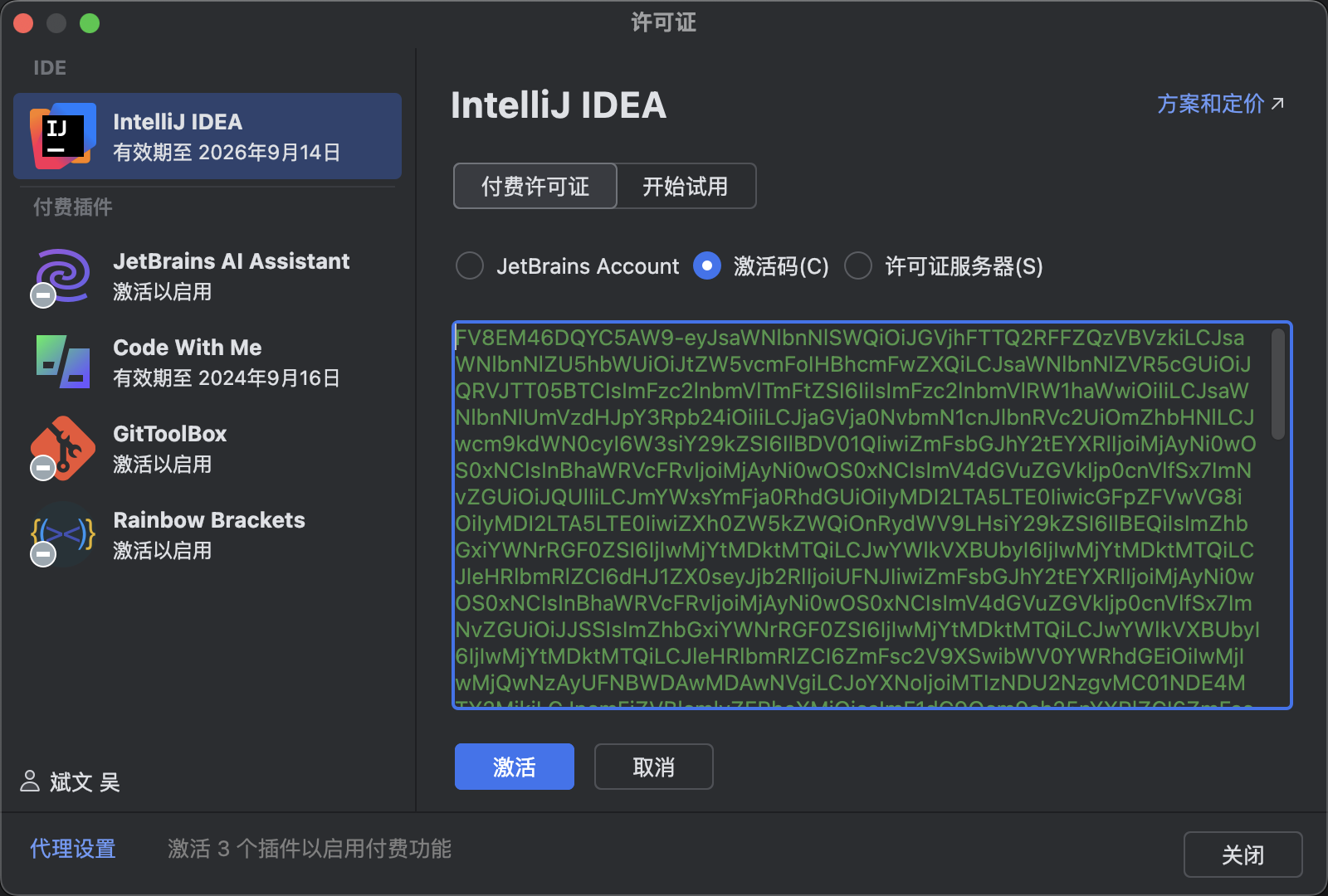Click the user profile icon beside 斌文 吴
Image resolution: width=1328 pixels, height=896 pixels.
[x=30, y=781]
